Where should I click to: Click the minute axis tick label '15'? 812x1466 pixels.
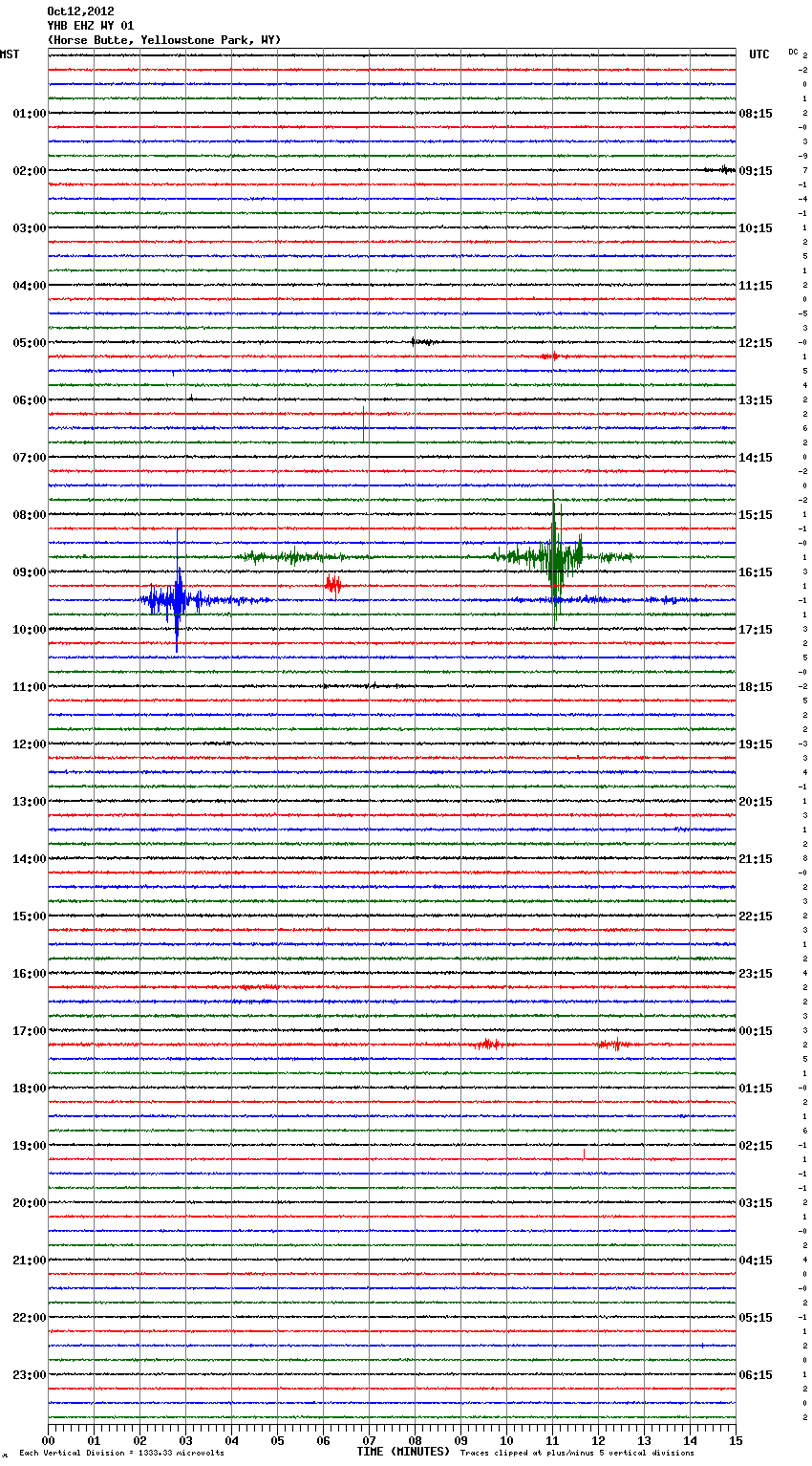[x=736, y=1440]
